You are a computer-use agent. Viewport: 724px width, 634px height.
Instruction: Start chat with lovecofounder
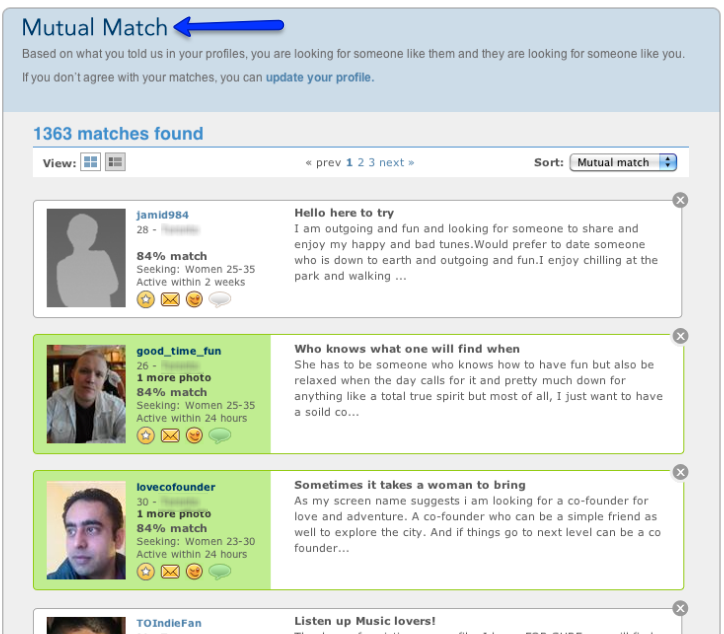pyautogui.click(x=220, y=572)
